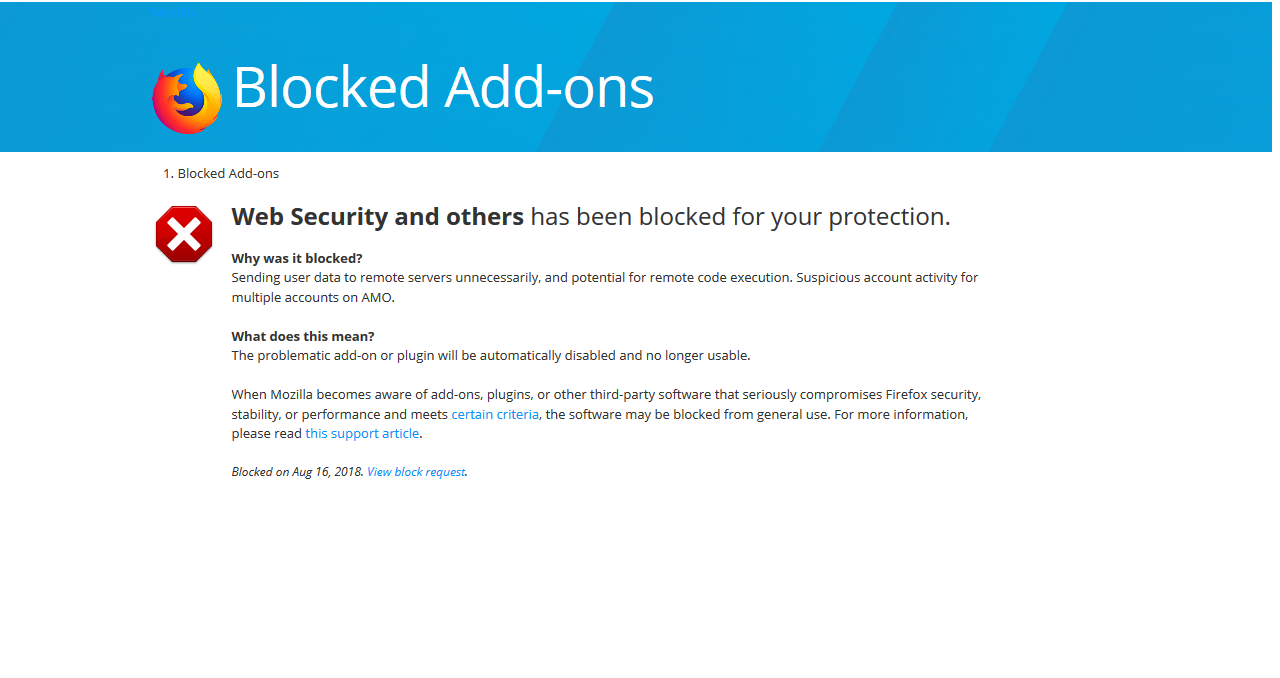1280x678 pixels.
Task: Click the Blocked on Aug 16, 2018 text
Action: pyautogui.click(x=297, y=472)
